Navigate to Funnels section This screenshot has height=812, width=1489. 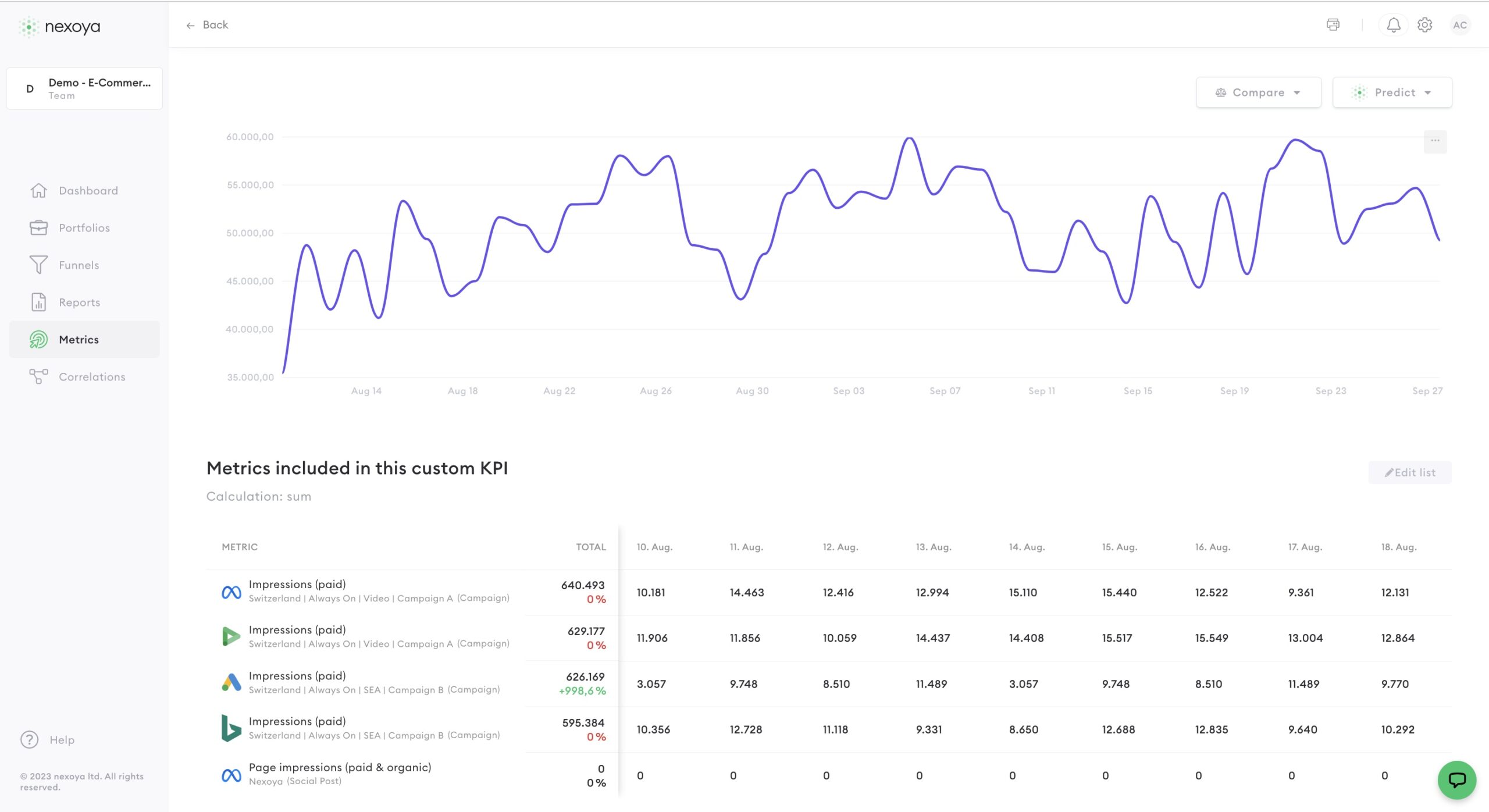click(x=79, y=265)
